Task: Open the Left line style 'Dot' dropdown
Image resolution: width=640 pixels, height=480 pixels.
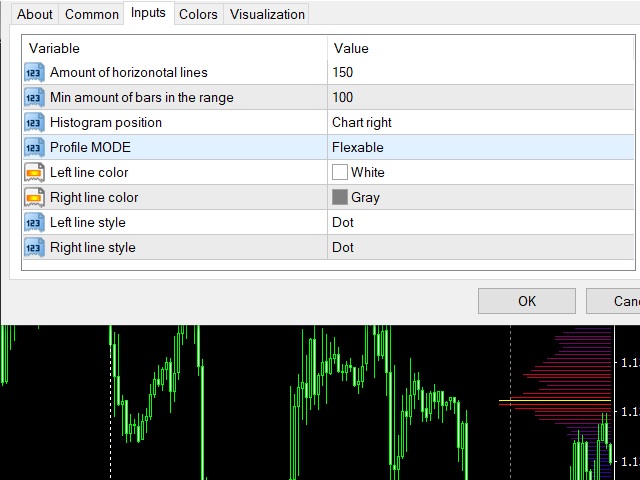Action: point(480,223)
